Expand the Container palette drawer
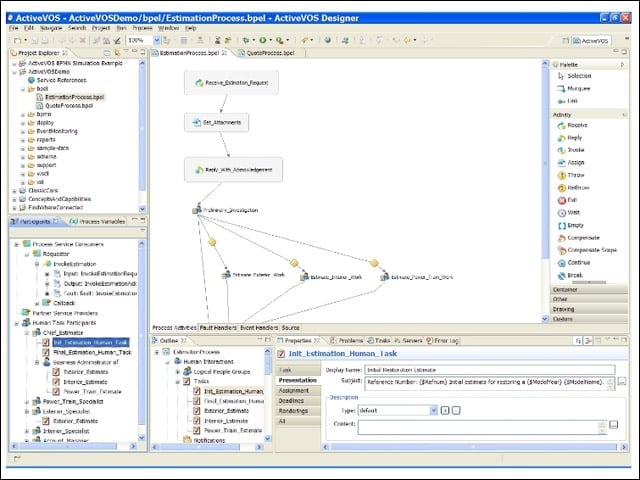The width and height of the screenshot is (640, 480). pyautogui.click(x=589, y=289)
